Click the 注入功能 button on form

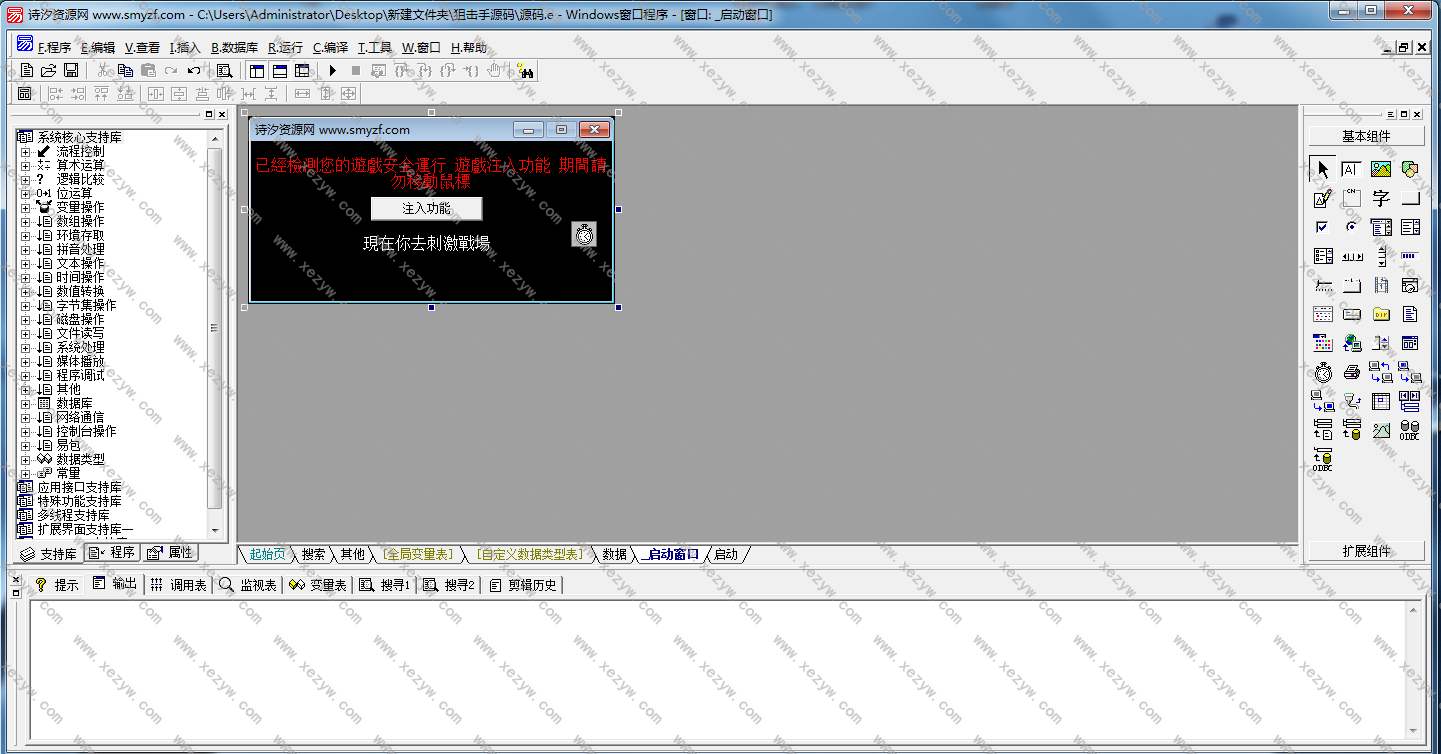pos(426,209)
